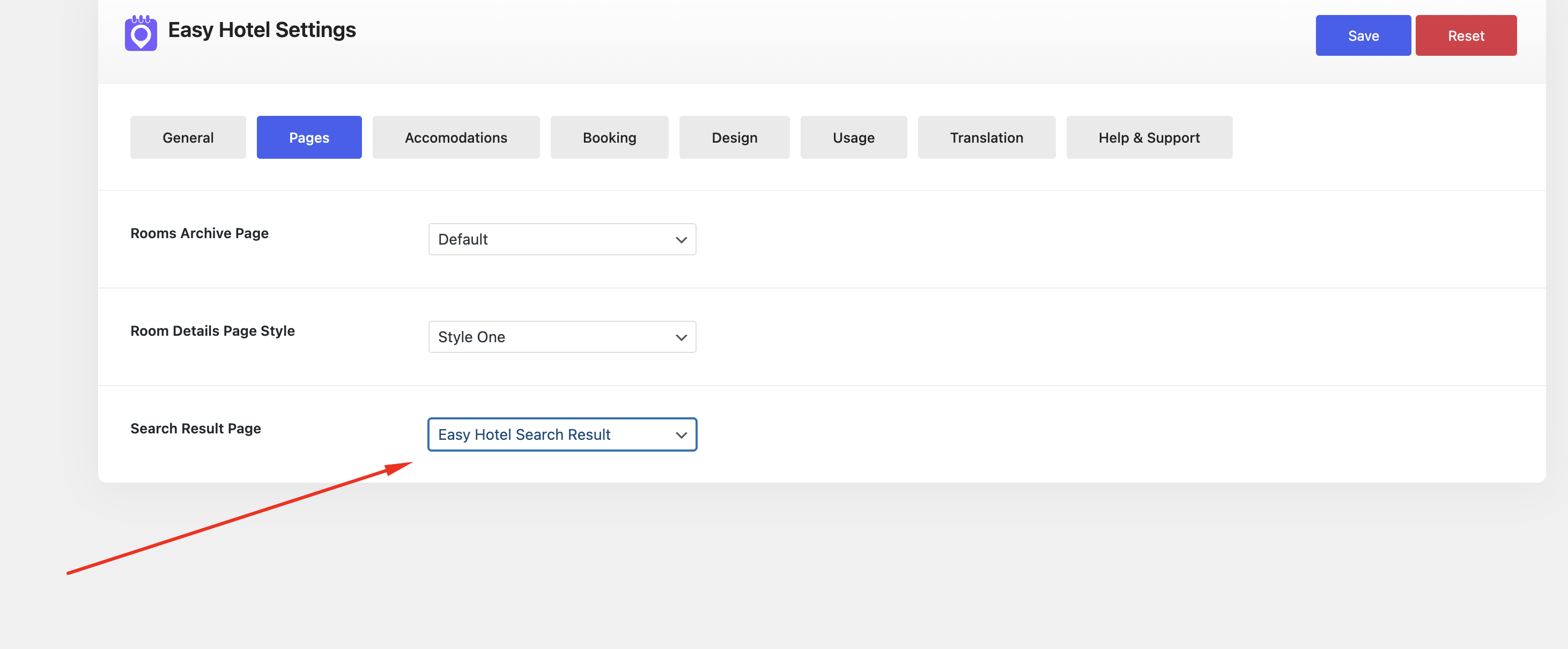Click chevron arrow on Style One dropdown
Screen dimensions: 1568x649
coord(681,337)
